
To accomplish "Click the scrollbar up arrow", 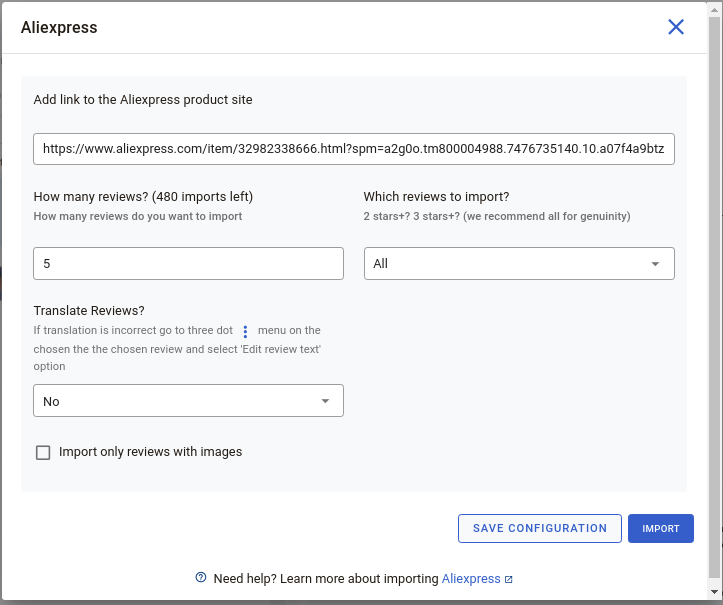I will point(714,10).
